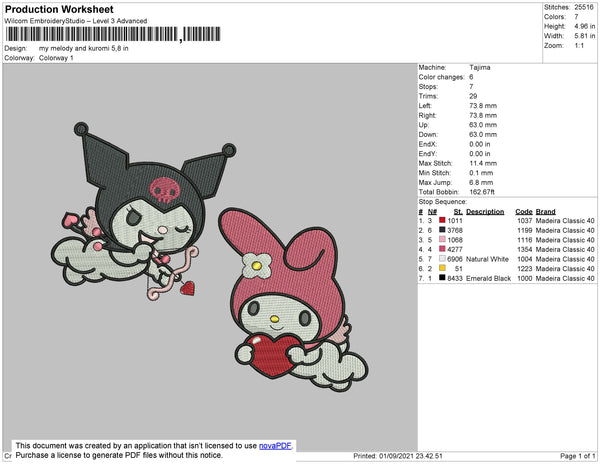Click the Down value 63.0 mm
Screen dimensions: 600x464
(x=483, y=135)
